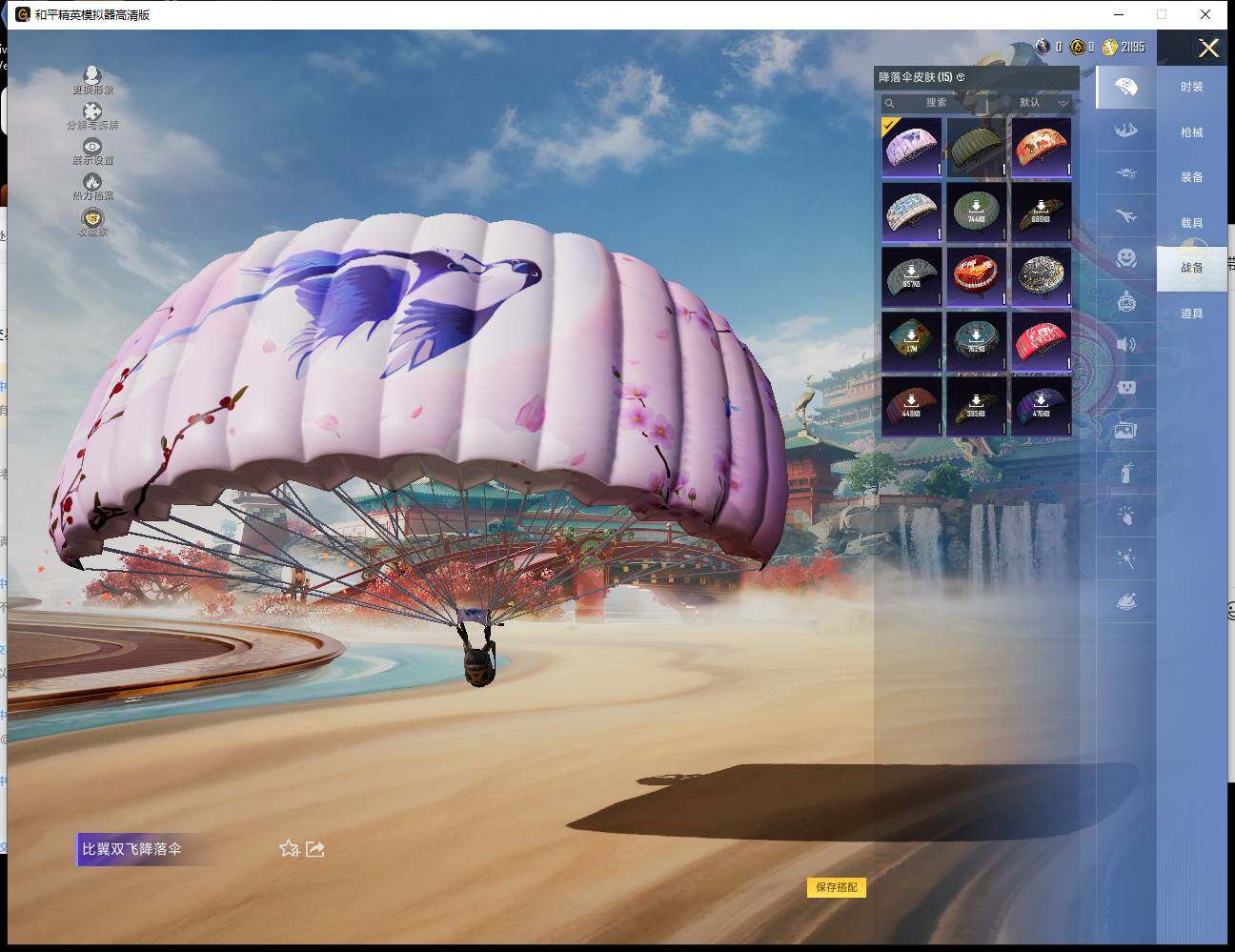The width and height of the screenshot is (1235, 952).
Task: Select the parachute skin category icon
Action: (x=1125, y=87)
